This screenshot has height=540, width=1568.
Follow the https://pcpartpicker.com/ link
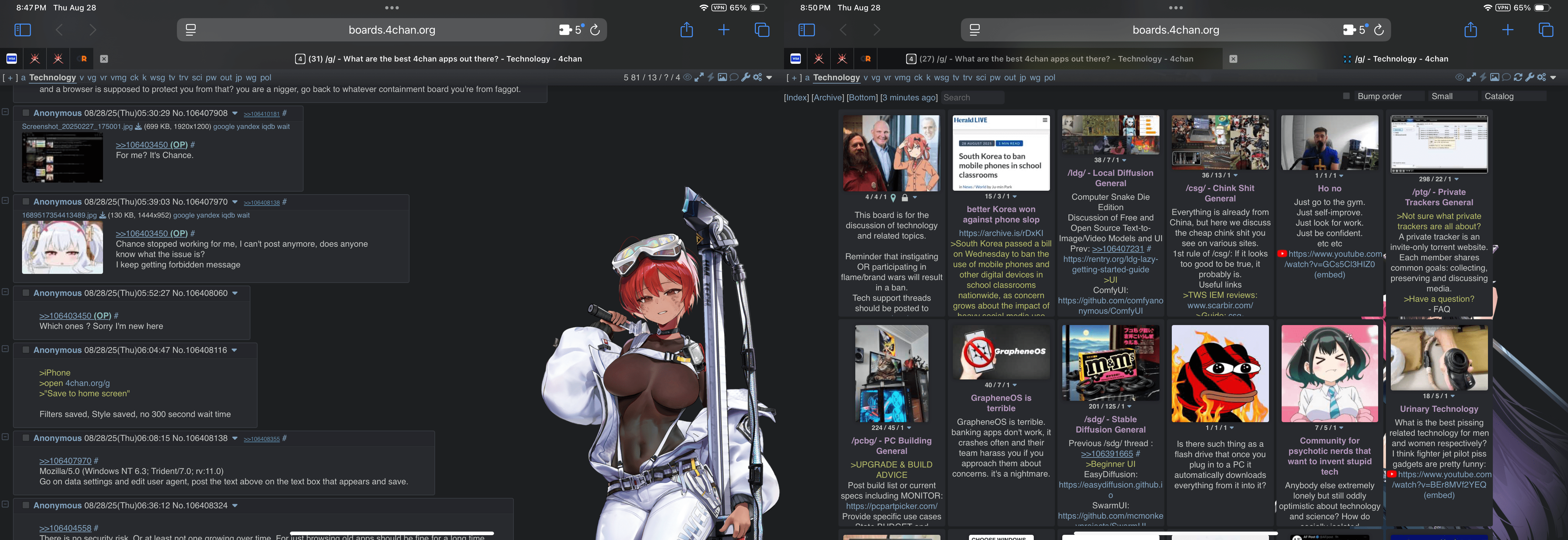tap(891, 506)
